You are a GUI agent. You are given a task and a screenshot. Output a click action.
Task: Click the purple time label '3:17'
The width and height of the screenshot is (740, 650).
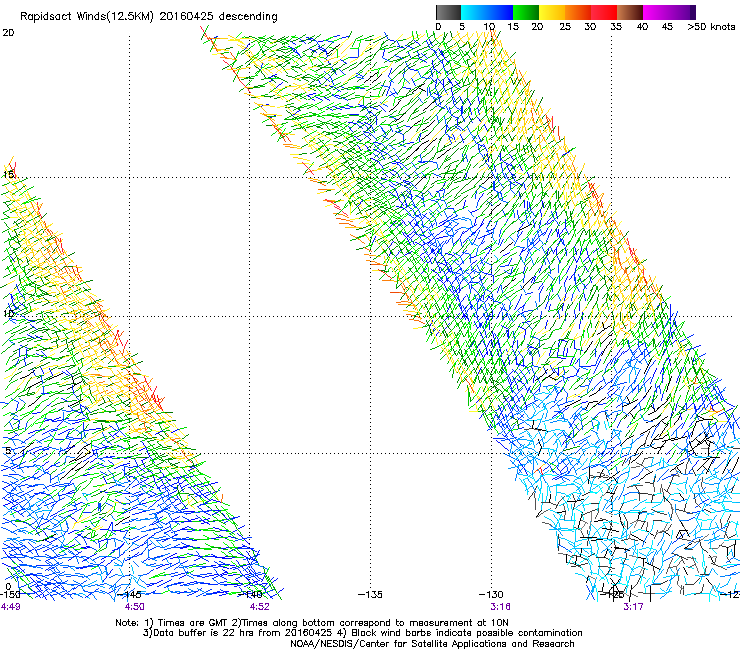pyautogui.click(x=633, y=607)
